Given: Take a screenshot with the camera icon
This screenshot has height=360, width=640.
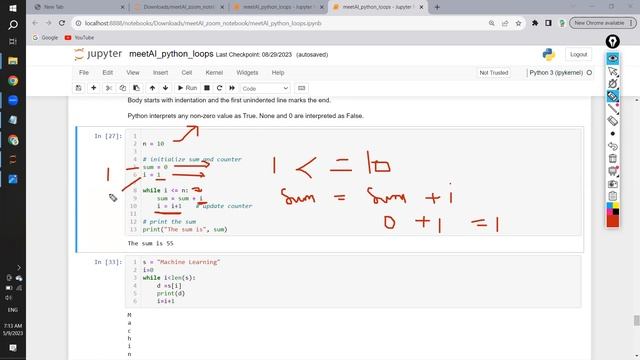Looking at the screenshot, I should click(x=612, y=184).
